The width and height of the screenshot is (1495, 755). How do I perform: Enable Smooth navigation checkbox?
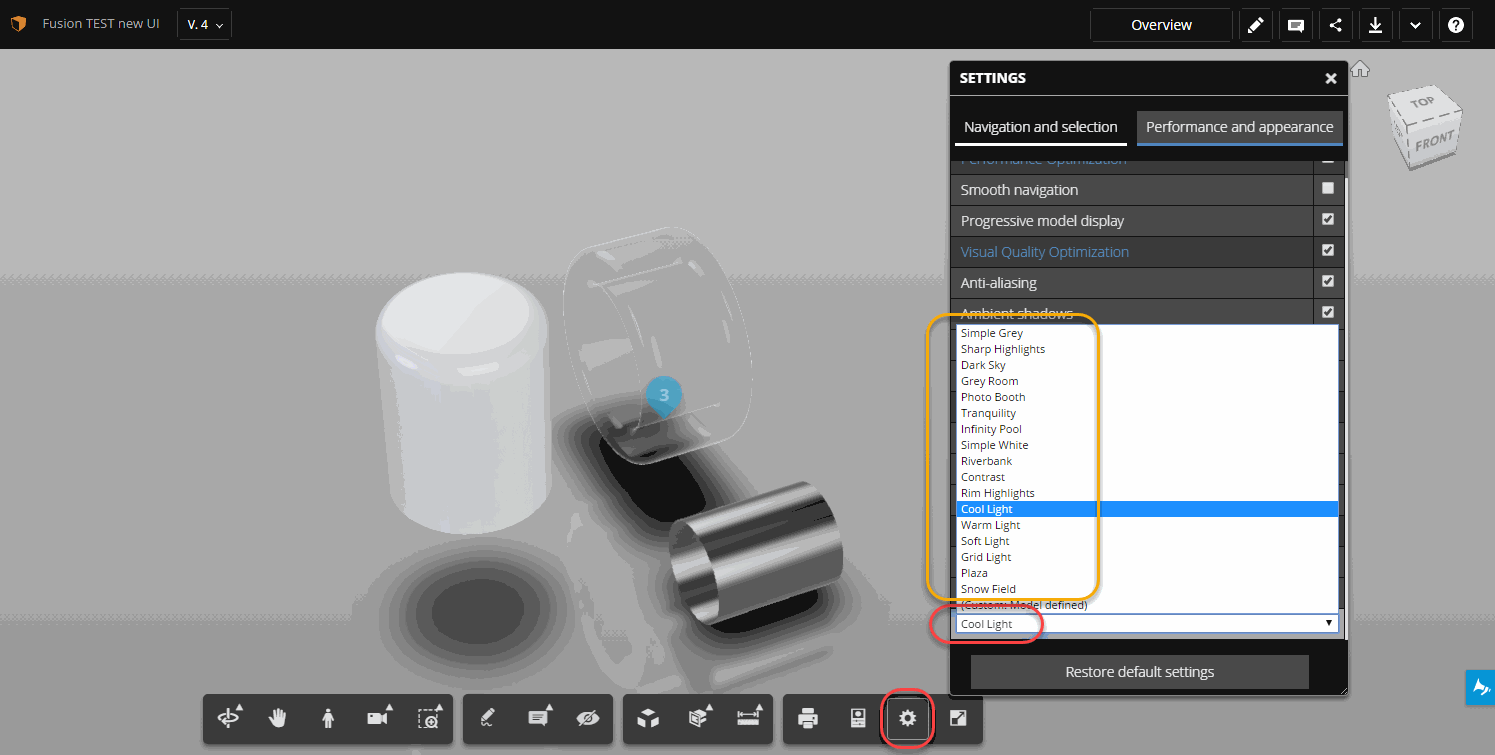coord(1328,188)
